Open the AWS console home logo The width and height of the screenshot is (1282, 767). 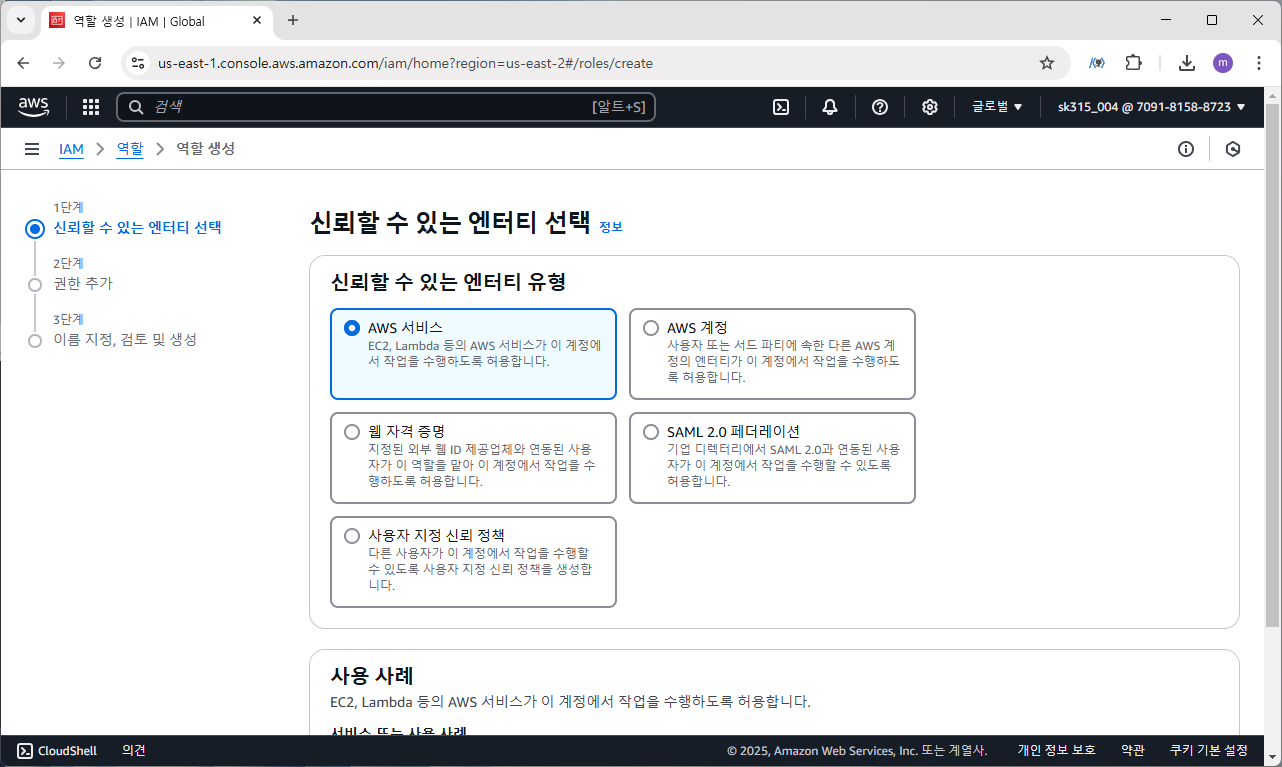[x=33, y=106]
